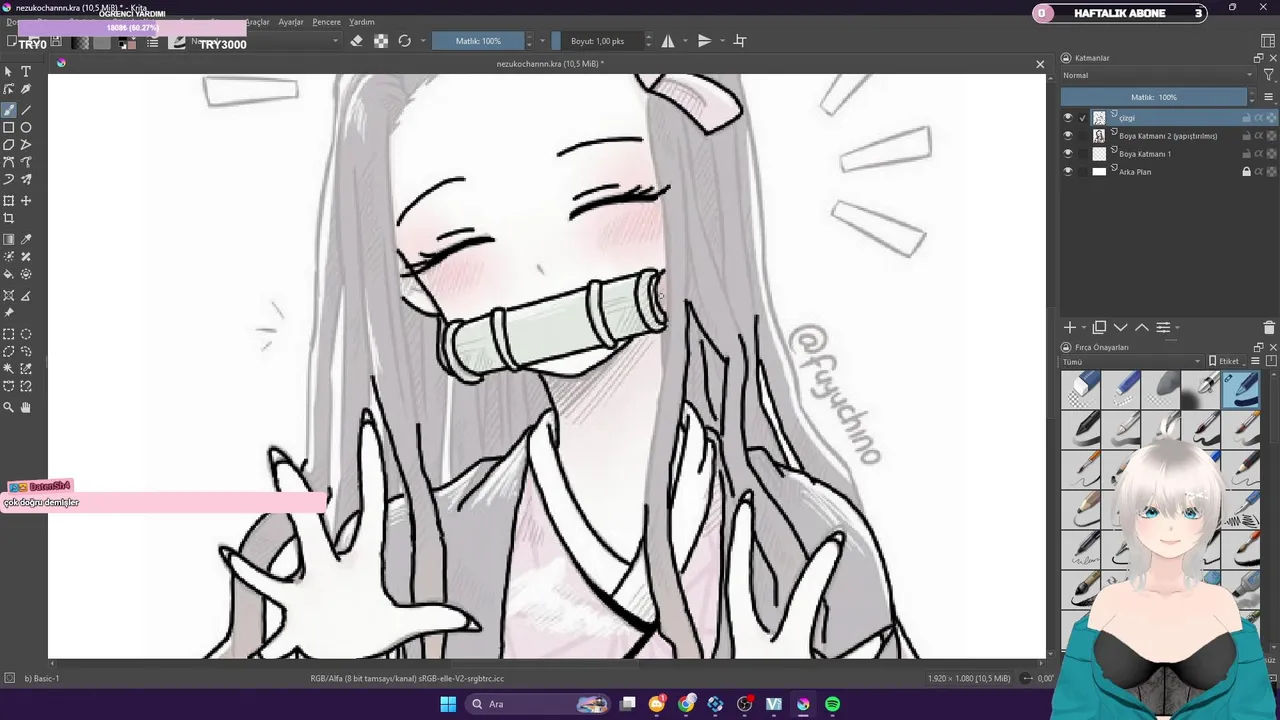
Task: Select the Freehand Brush tool
Action: [9, 110]
